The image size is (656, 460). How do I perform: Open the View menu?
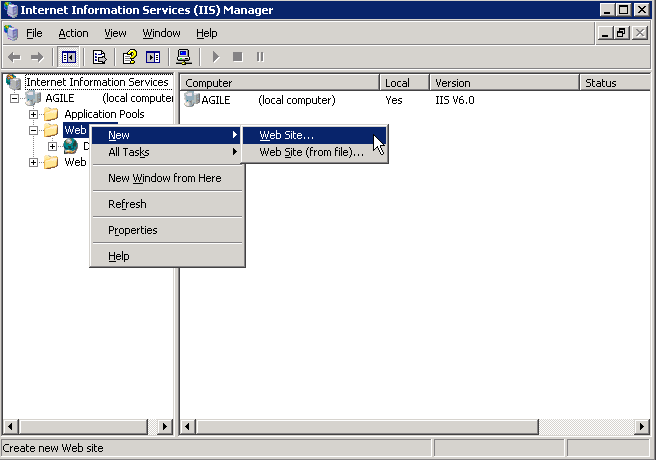pyautogui.click(x=115, y=33)
